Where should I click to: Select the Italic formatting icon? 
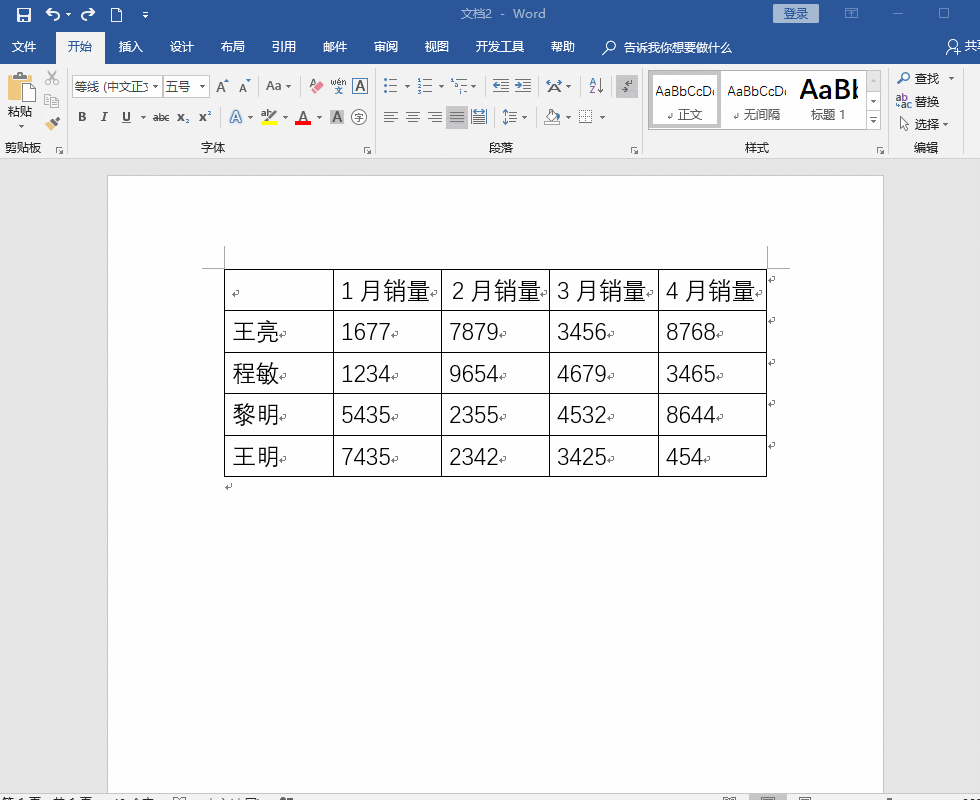coord(104,118)
